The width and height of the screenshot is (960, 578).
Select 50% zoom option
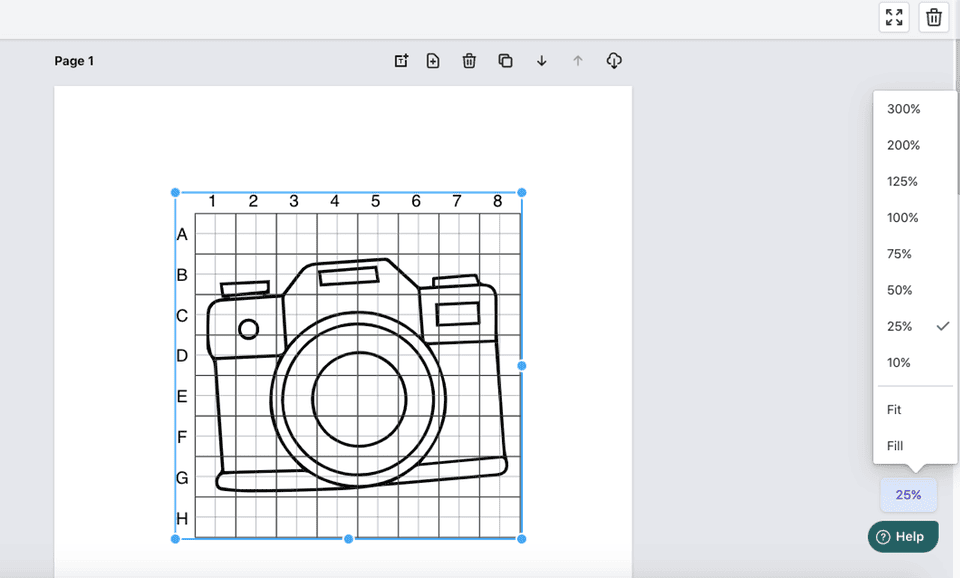tap(915, 290)
